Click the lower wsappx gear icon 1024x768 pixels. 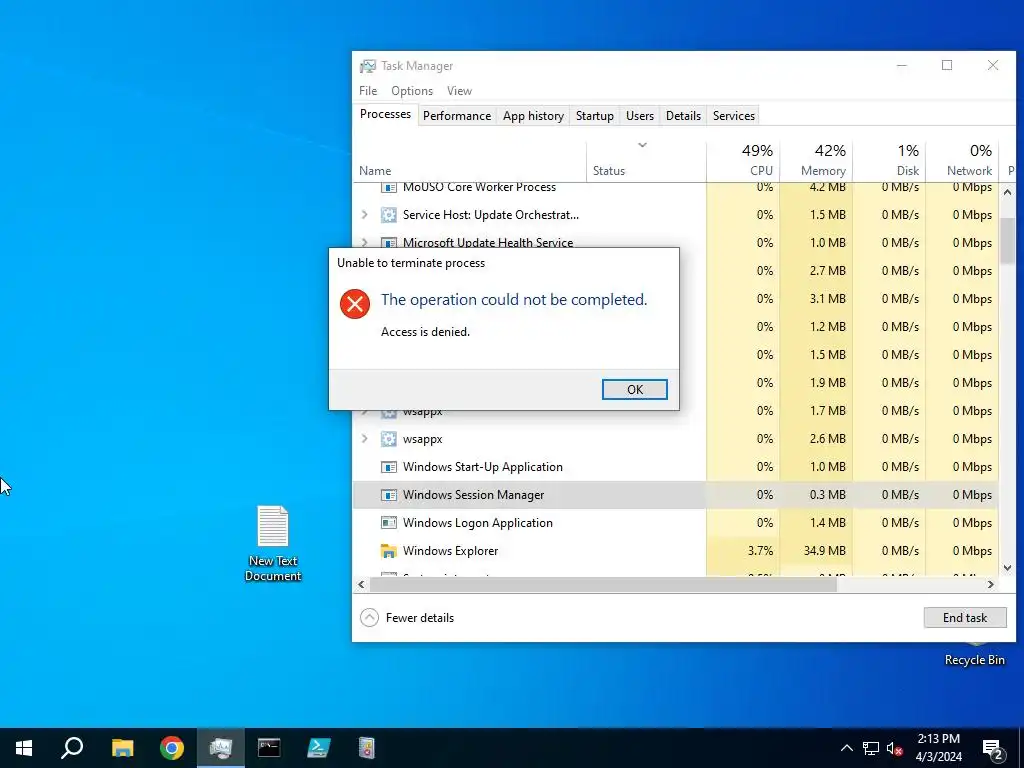389,439
